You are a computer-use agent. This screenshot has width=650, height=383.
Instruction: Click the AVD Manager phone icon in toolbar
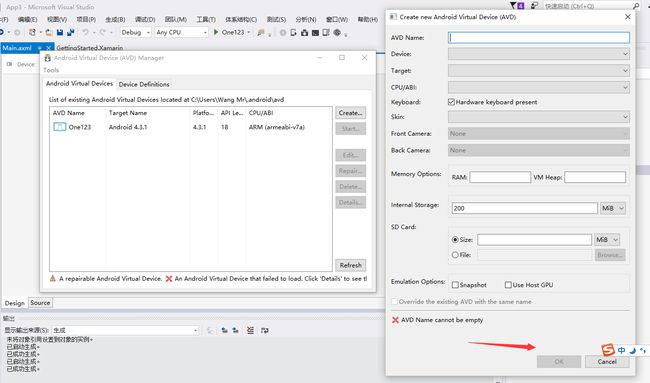326,32
